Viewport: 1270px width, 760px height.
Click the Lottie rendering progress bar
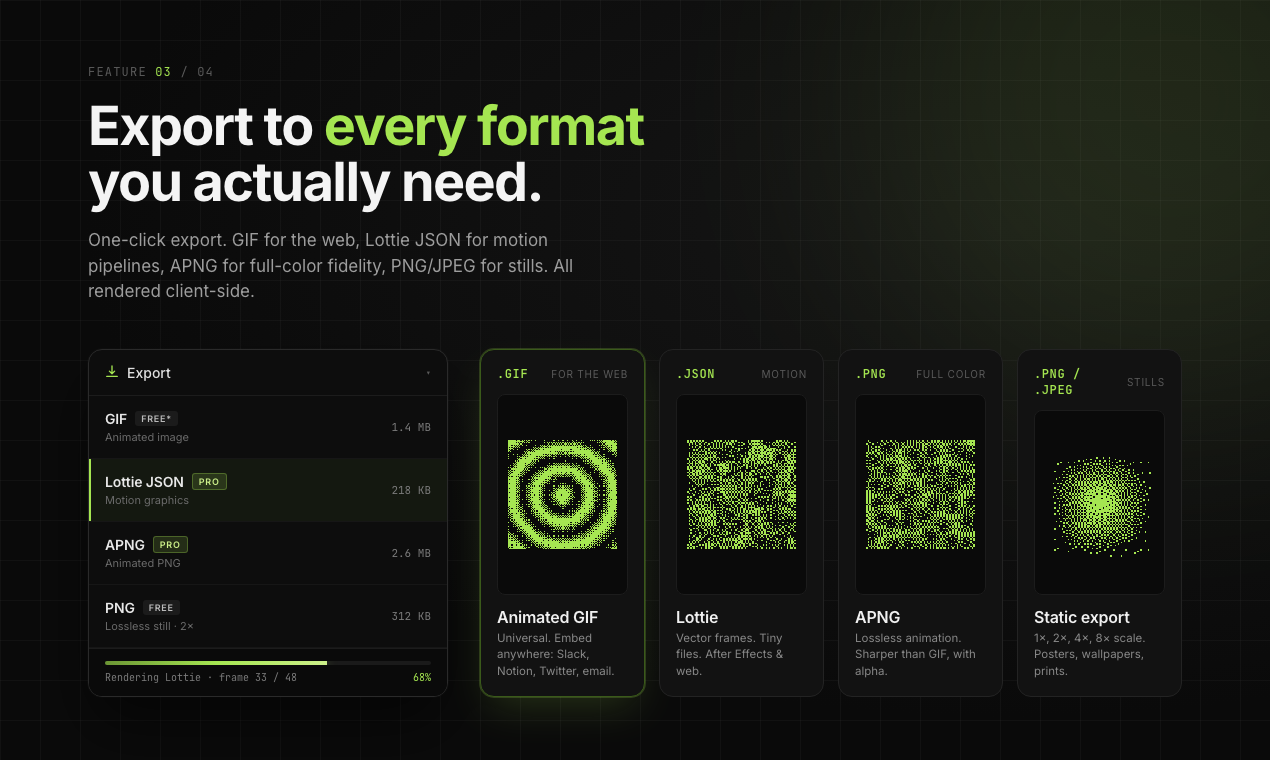(268, 663)
